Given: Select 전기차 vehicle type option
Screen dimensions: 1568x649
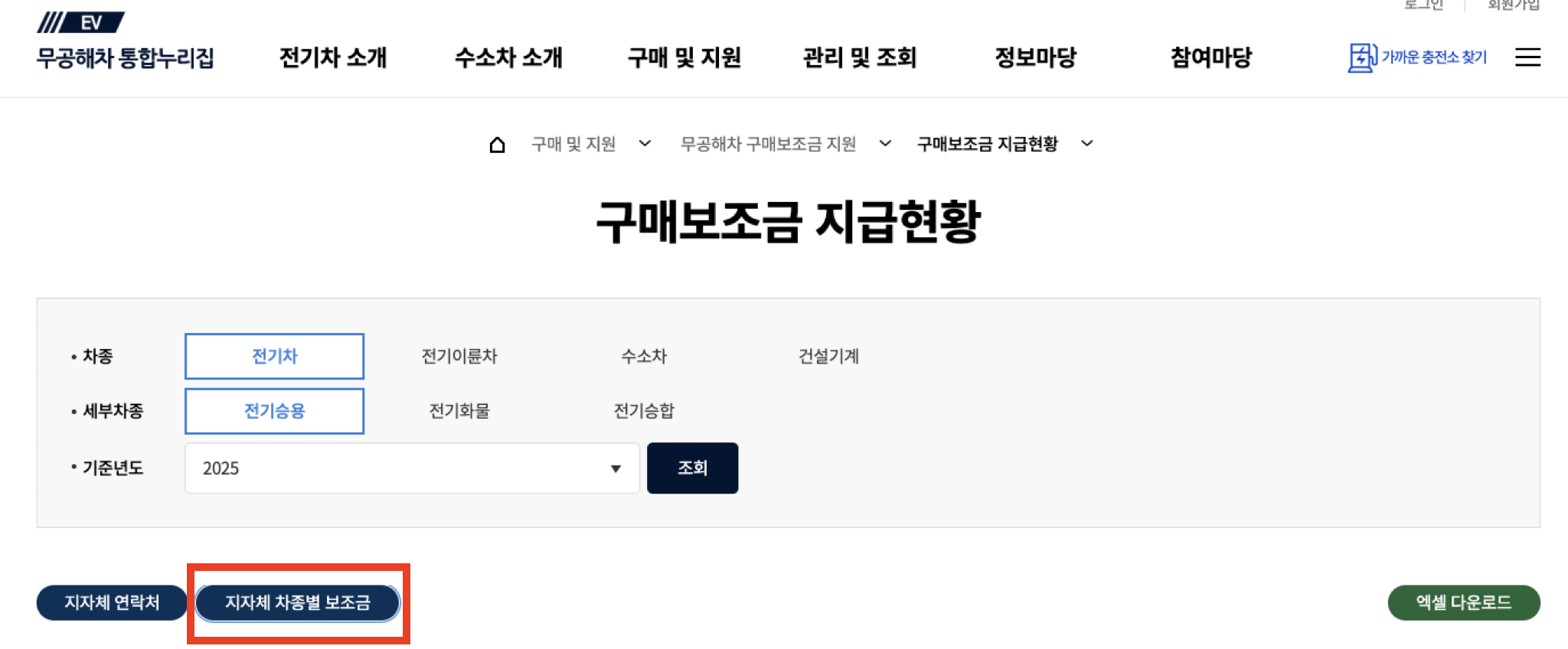Looking at the screenshot, I should click(x=274, y=356).
